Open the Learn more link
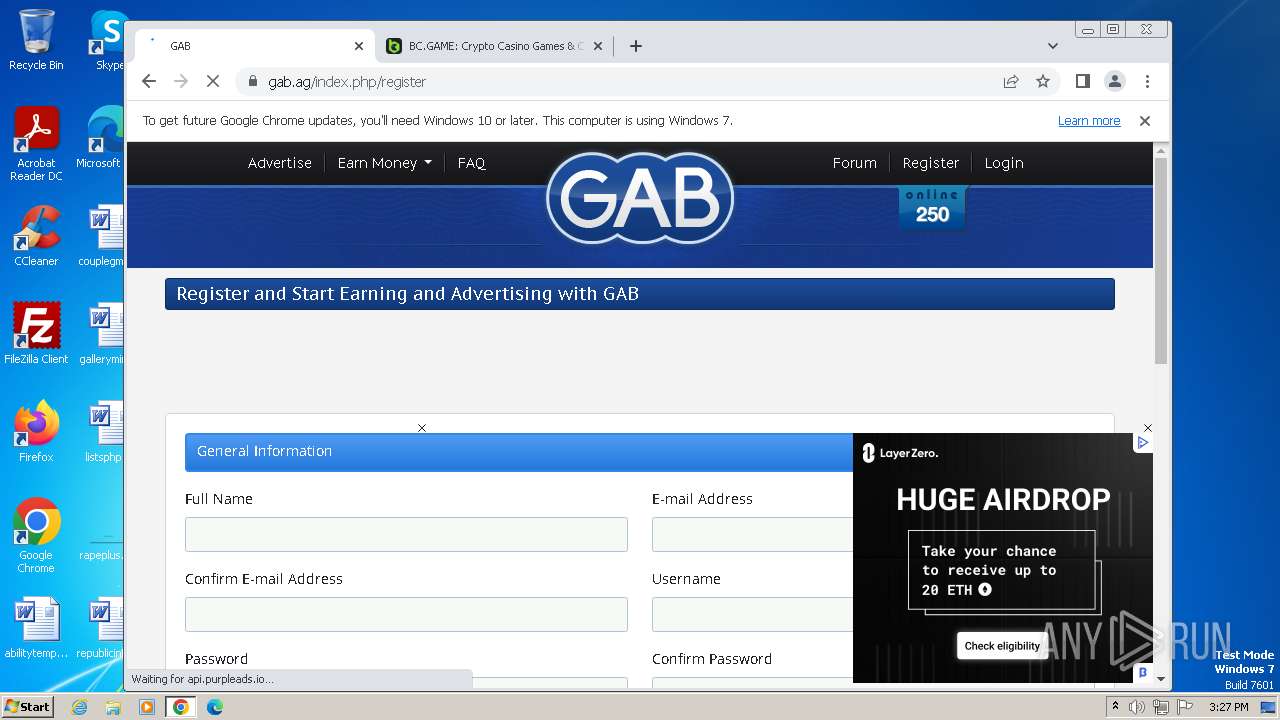The width and height of the screenshot is (1280, 720). point(1089,121)
